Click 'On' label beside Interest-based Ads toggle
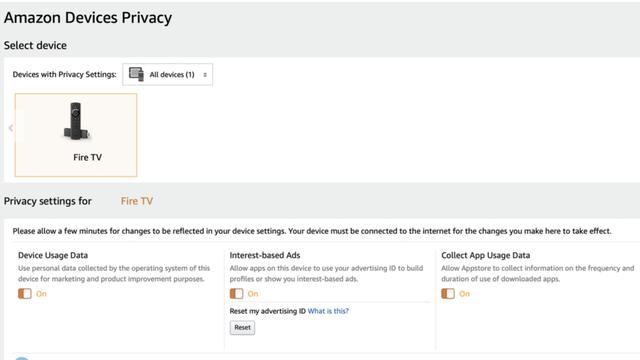The width and height of the screenshot is (640, 360). [253, 294]
